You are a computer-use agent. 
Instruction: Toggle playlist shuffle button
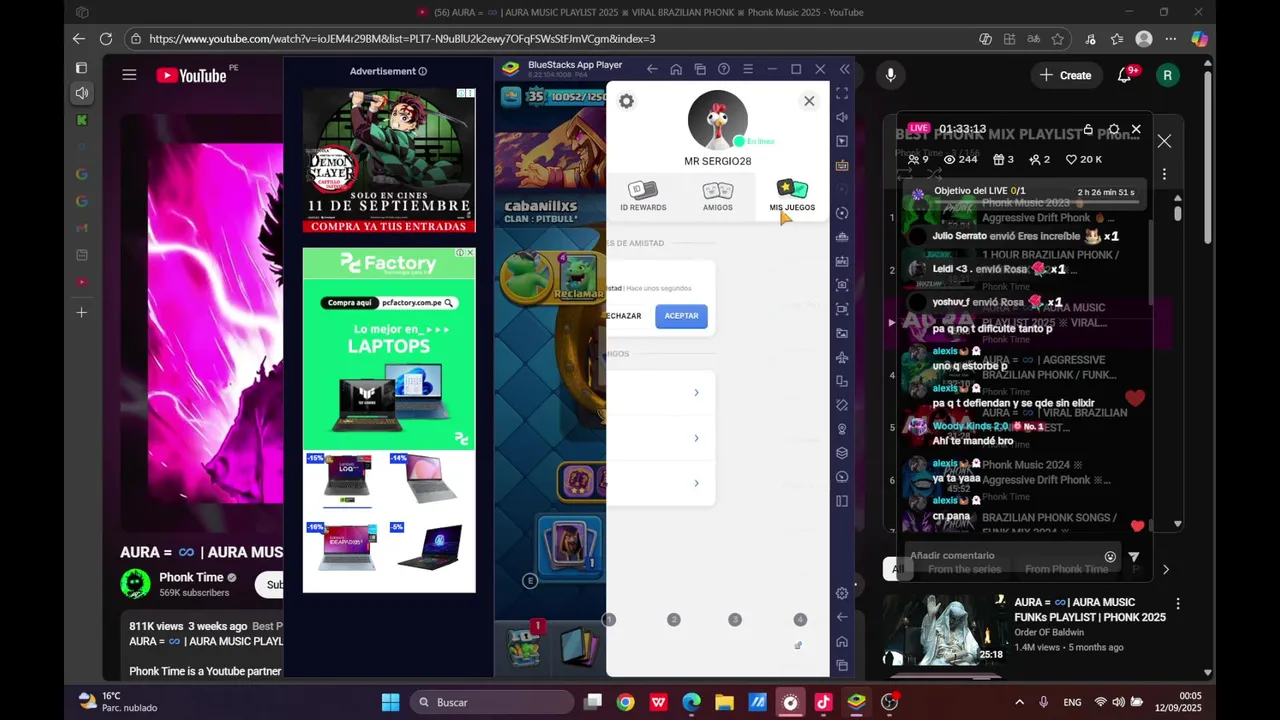point(934,174)
